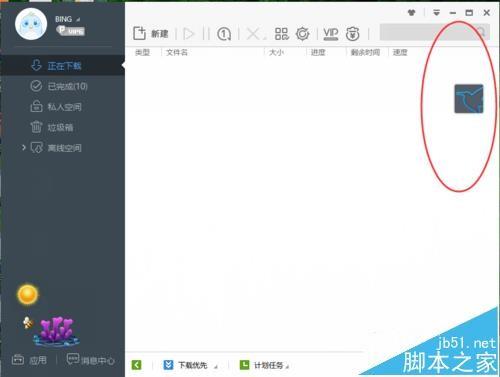Viewport: 500px width, 377px height.
Task: Open the dropdown arrow beside delete X
Action: [265, 38]
